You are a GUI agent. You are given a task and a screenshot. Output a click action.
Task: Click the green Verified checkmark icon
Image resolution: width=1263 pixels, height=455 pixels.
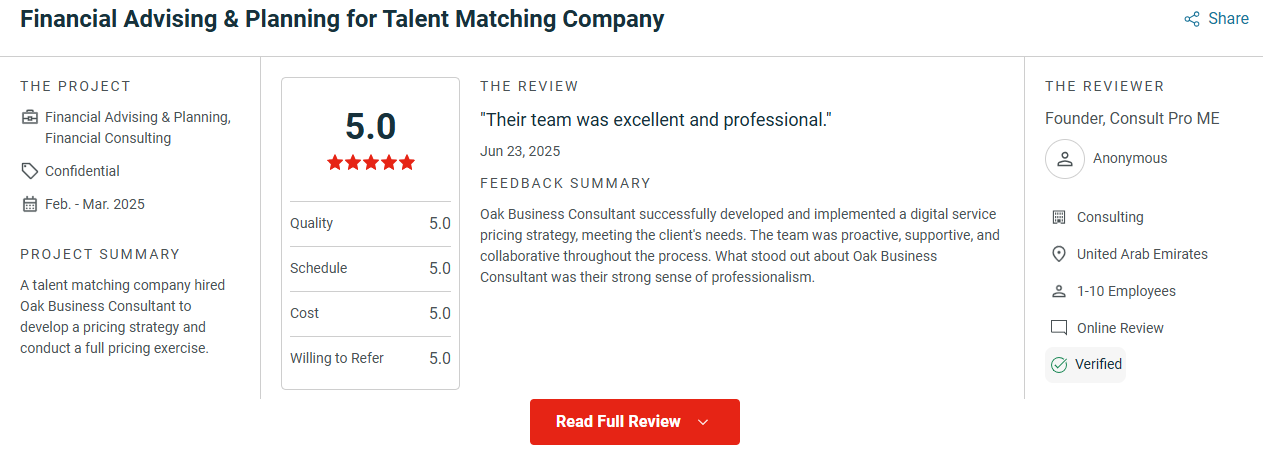pyautogui.click(x=1059, y=365)
